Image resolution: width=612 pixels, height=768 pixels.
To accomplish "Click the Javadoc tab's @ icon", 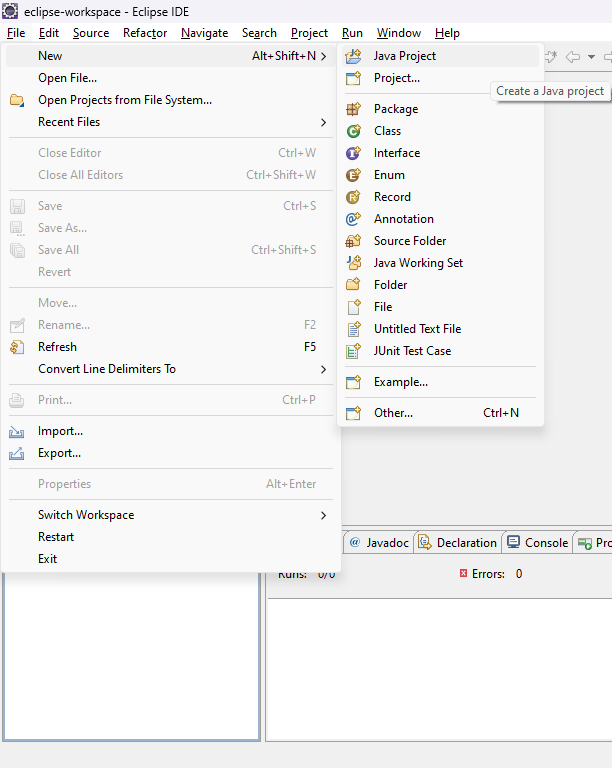I will (x=355, y=542).
